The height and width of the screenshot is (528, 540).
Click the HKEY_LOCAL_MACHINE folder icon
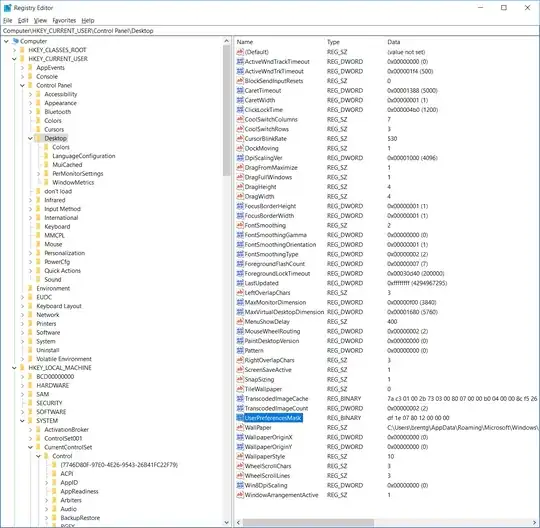point(23,368)
